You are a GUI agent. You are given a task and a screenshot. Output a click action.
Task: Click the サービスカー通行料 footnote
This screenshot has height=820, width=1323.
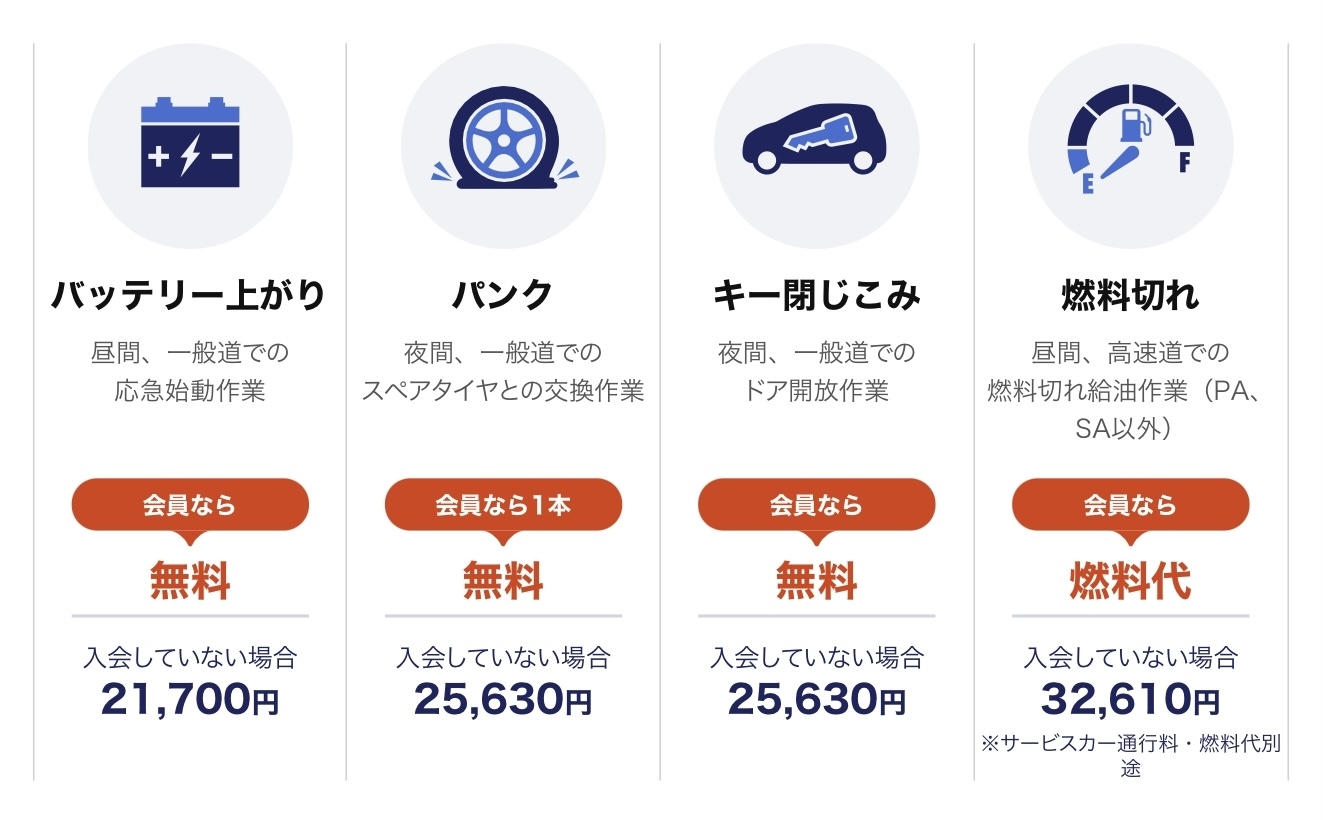[1131, 756]
